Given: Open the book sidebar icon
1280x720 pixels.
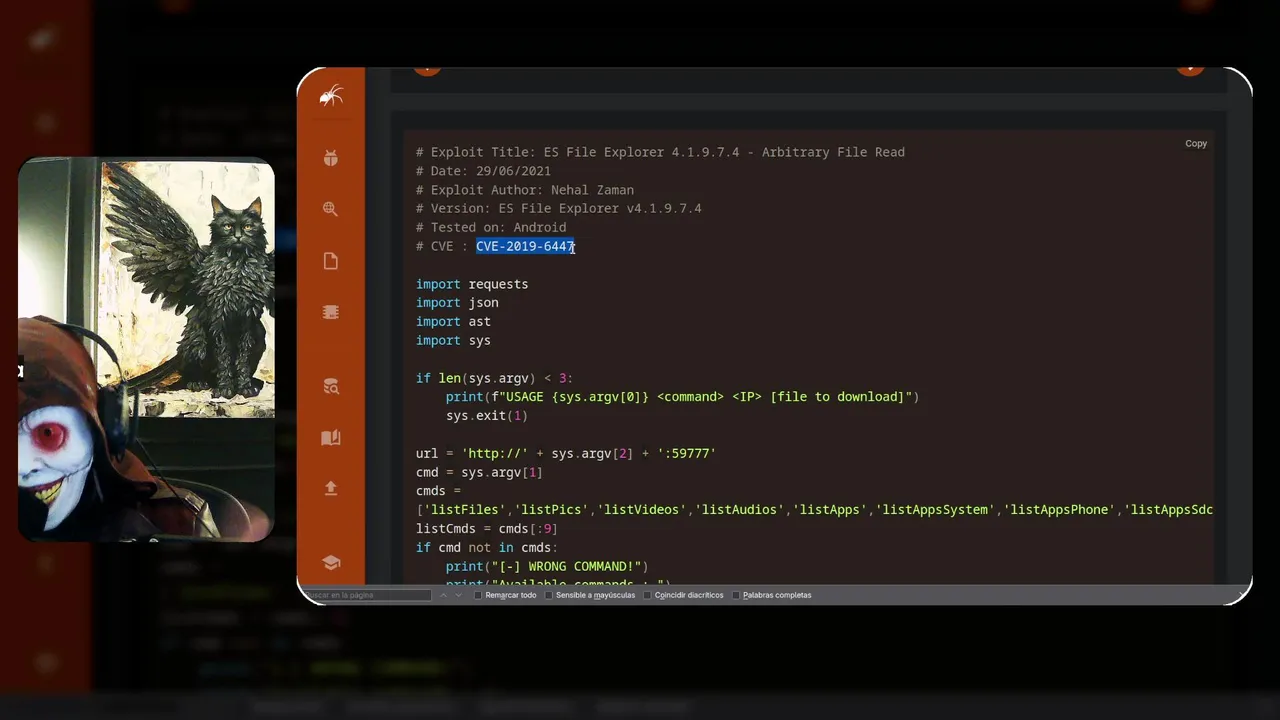Looking at the screenshot, I should pyautogui.click(x=331, y=438).
